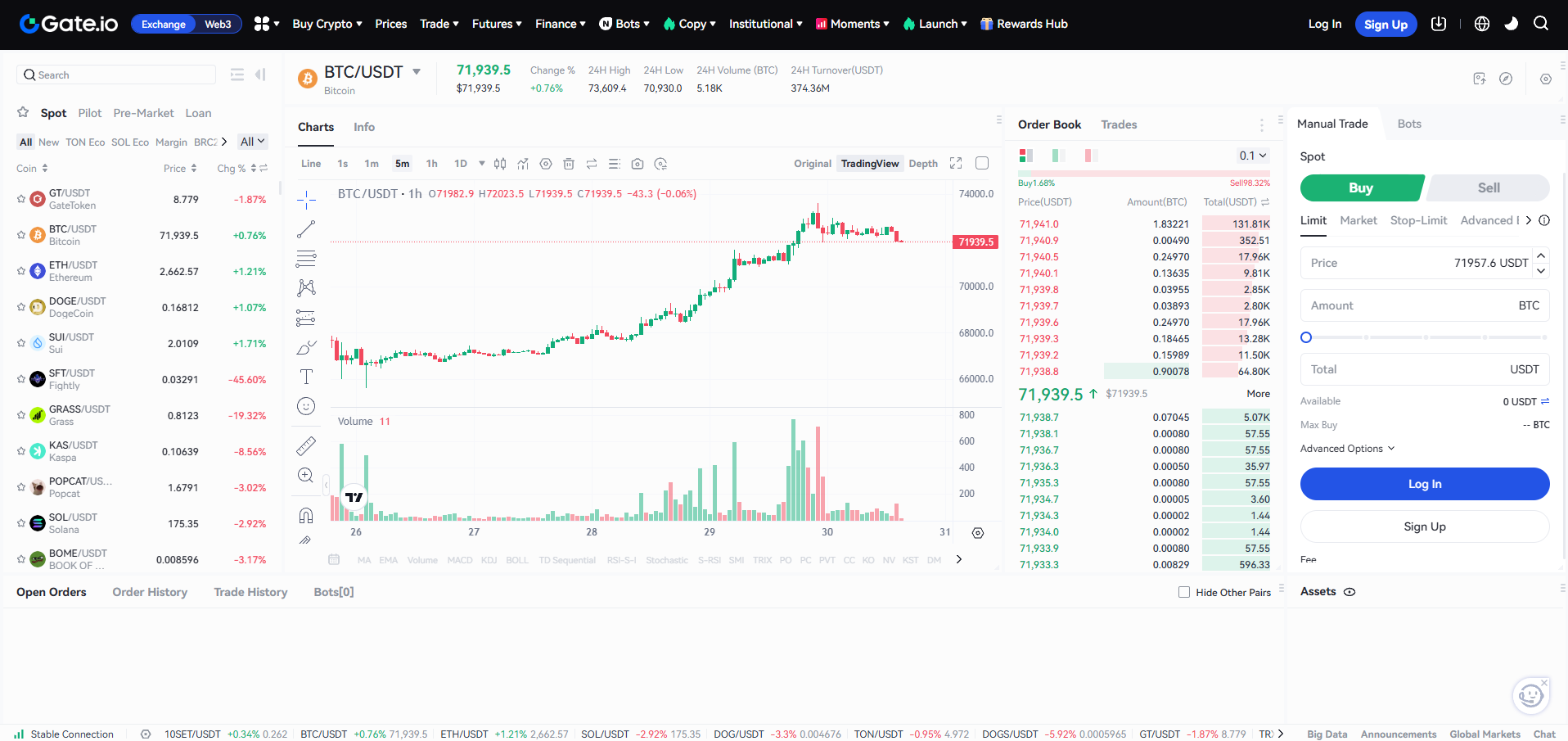This screenshot has height=741, width=1568.
Task: Open the Order History tab
Action: click(150, 592)
